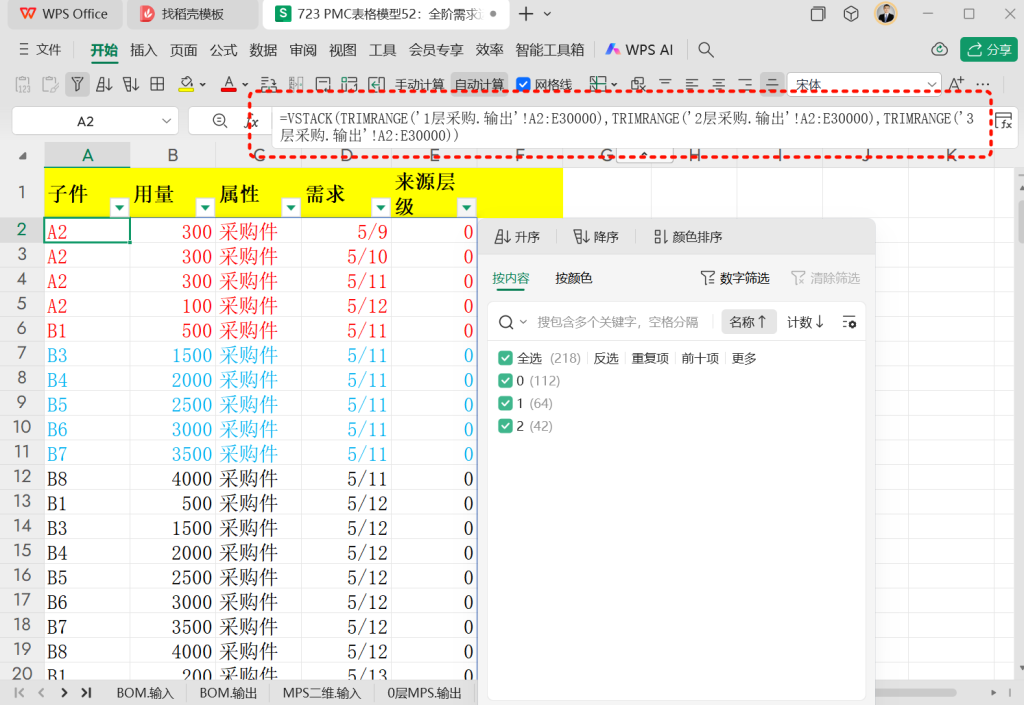Screen dimensions: 1024x705
Task: Open filter dropdown on 子件 header
Action: tap(120, 208)
